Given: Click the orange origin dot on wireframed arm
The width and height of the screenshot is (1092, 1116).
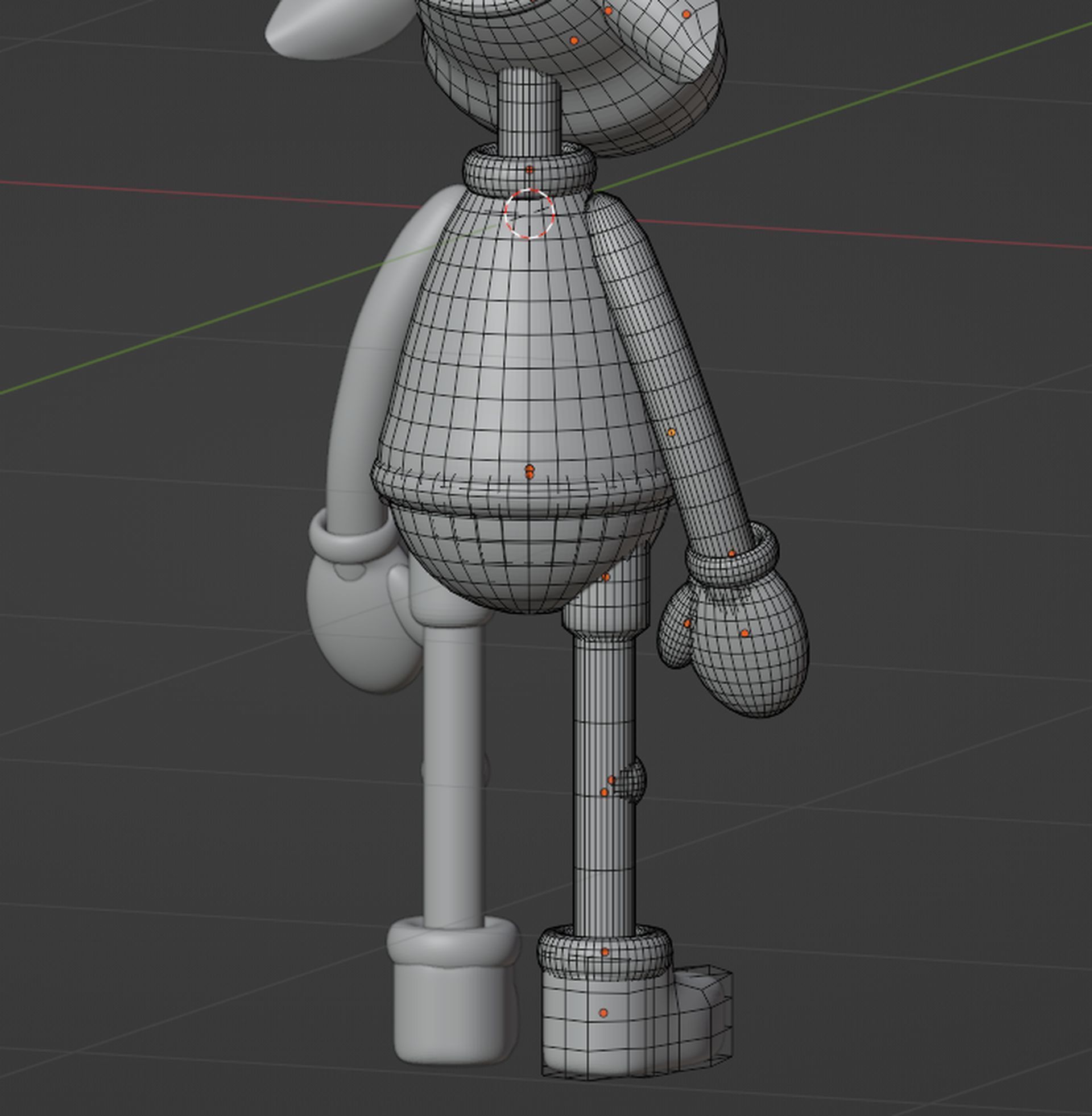Looking at the screenshot, I should (672, 432).
